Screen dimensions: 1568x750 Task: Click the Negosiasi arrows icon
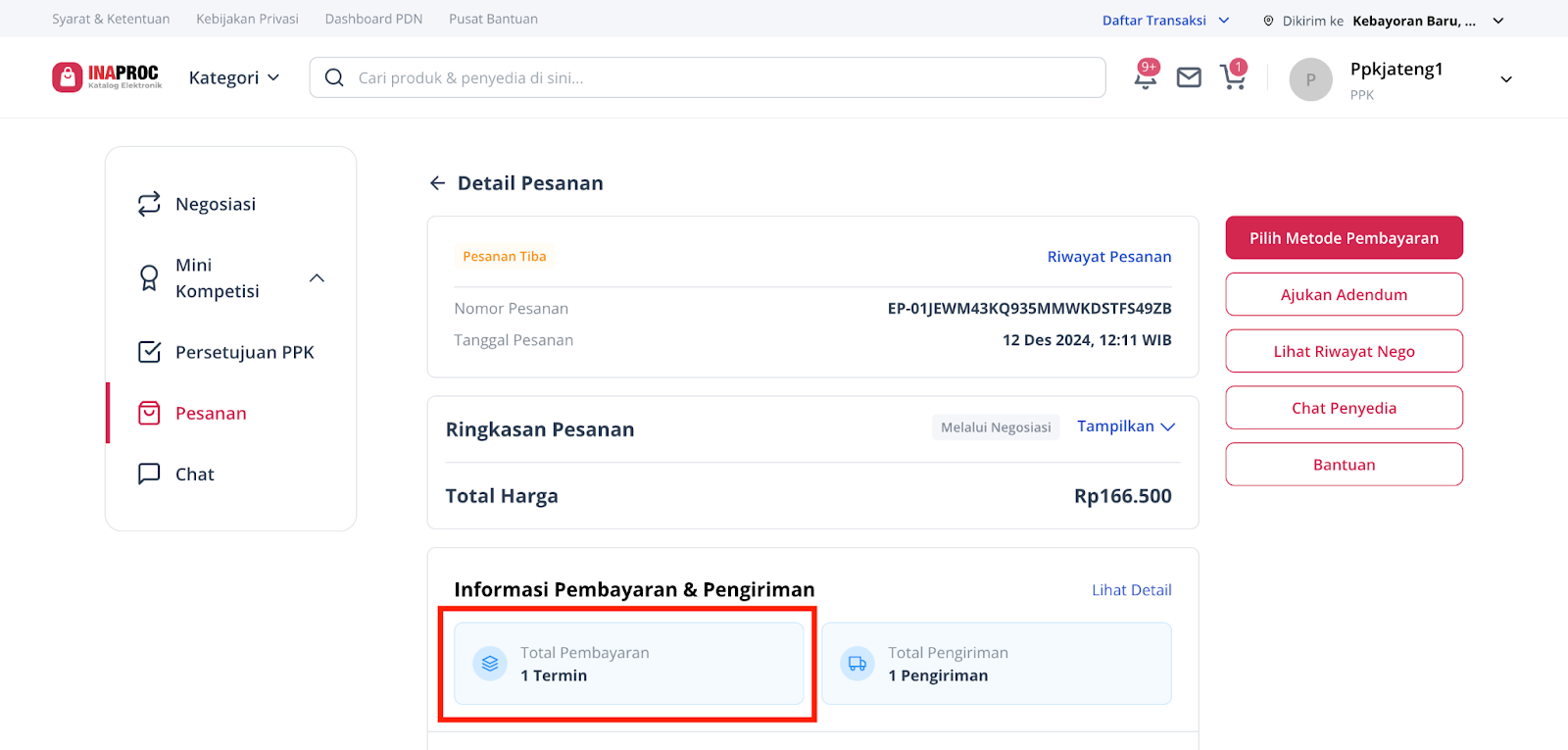click(x=149, y=204)
